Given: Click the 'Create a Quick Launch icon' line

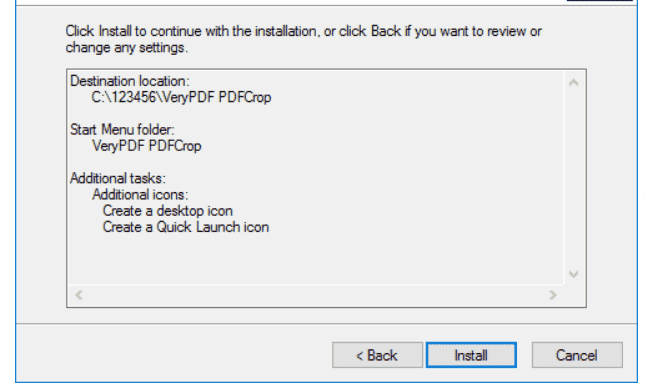Looking at the screenshot, I should 186,227.
